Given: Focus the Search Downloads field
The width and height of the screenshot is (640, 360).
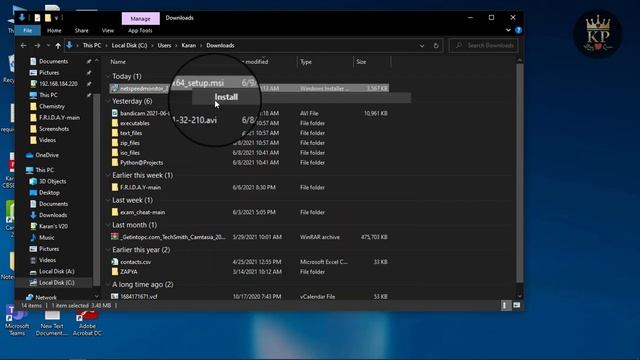Looking at the screenshot, I should pyautogui.click(x=483, y=46).
